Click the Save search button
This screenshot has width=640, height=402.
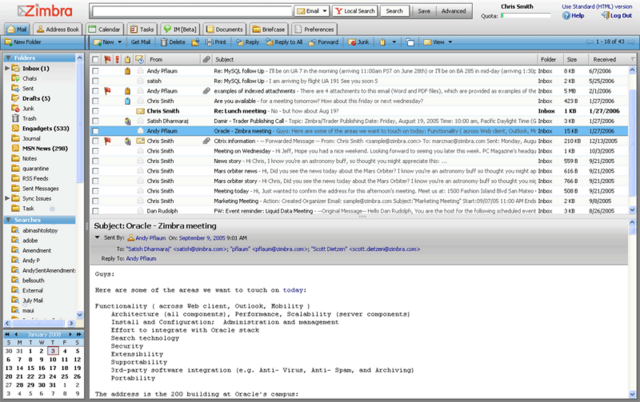[x=424, y=11]
